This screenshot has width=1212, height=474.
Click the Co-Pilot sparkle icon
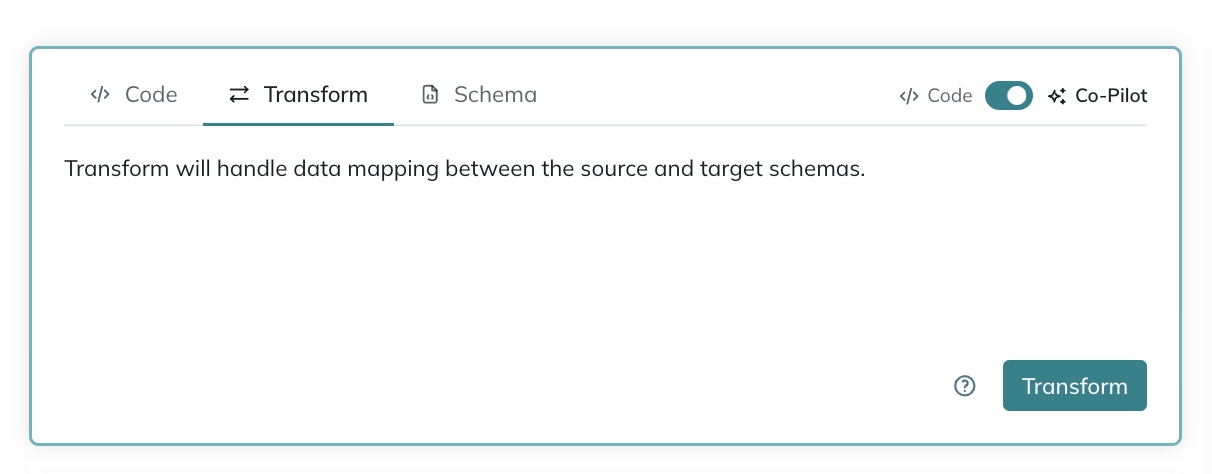pyautogui.click(x=1057, y=96)
